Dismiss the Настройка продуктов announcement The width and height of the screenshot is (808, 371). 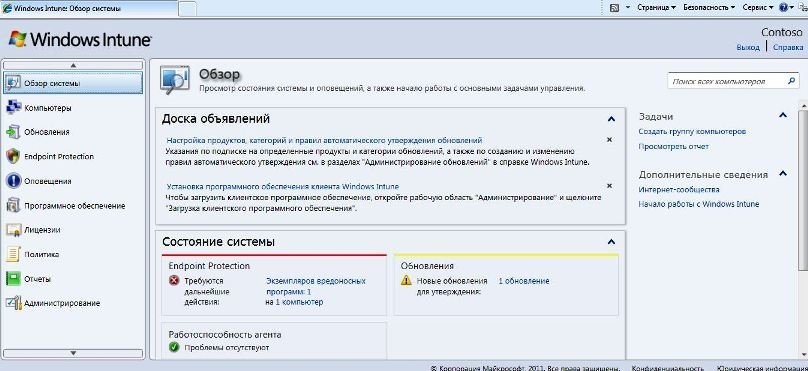click(609, 140)
